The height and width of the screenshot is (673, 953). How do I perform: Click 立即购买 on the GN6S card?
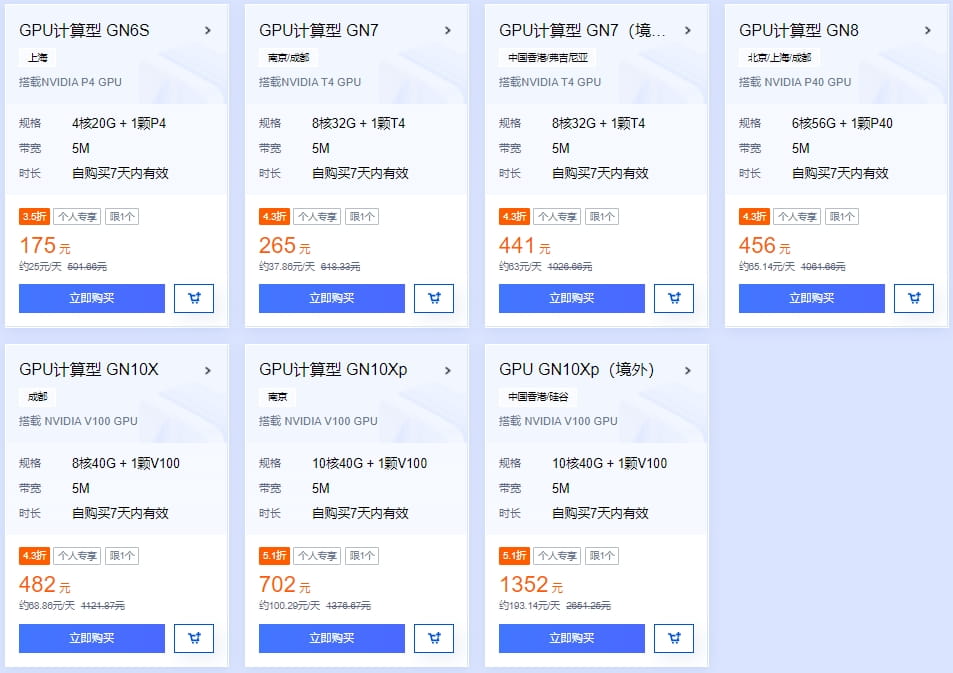click(x=91, y=298)
